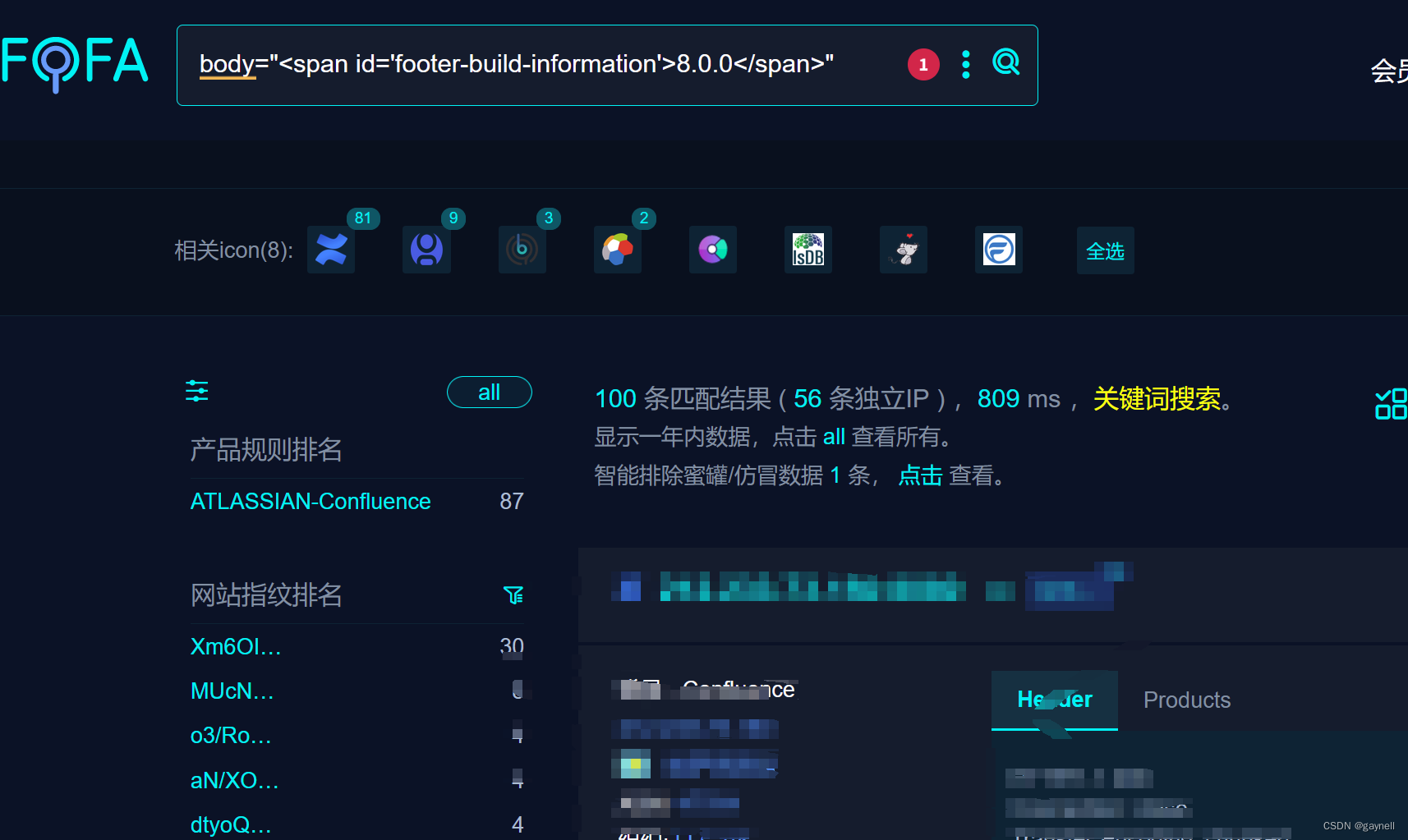Run search with magnifier icon

[1006, 62]
